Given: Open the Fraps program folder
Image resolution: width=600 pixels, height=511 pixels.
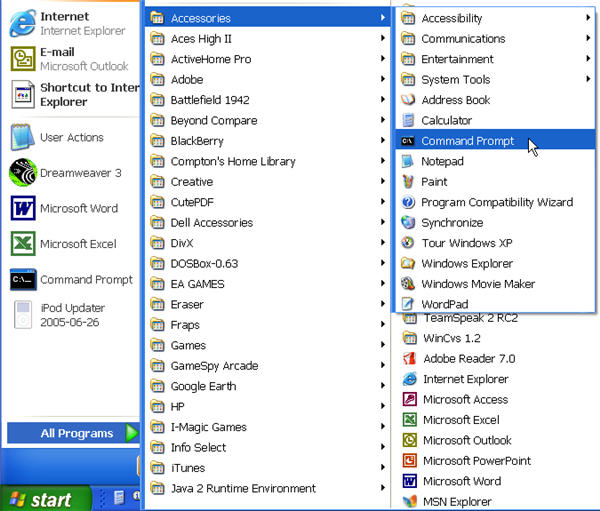Looking at the screenshot, I should point(267,325).
